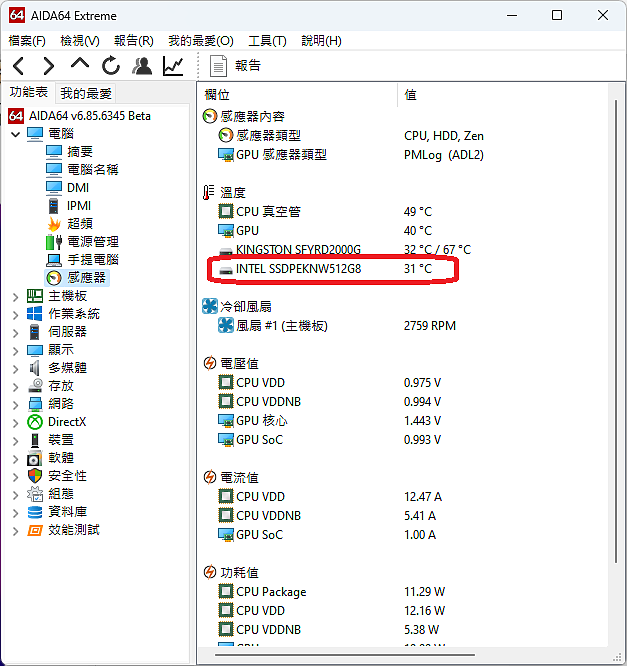Screen dimensions: 627x666
Task: Switch to the 功能表 tab
Action: tap(29, 92)
